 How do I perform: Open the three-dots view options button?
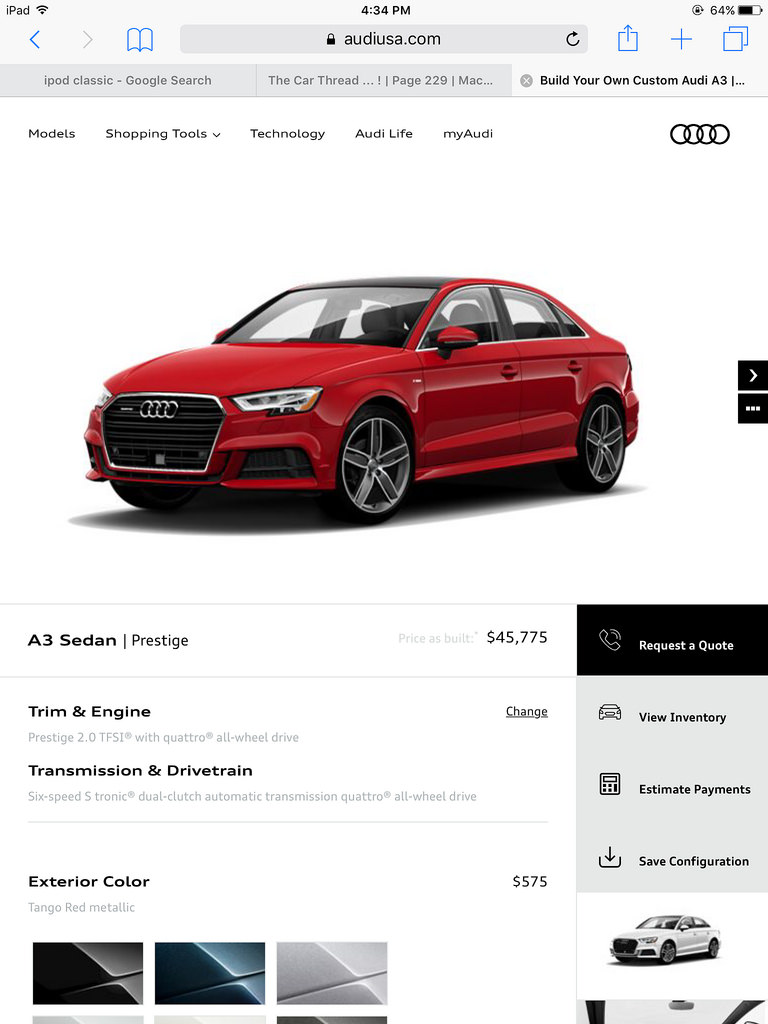pos(753,409)
